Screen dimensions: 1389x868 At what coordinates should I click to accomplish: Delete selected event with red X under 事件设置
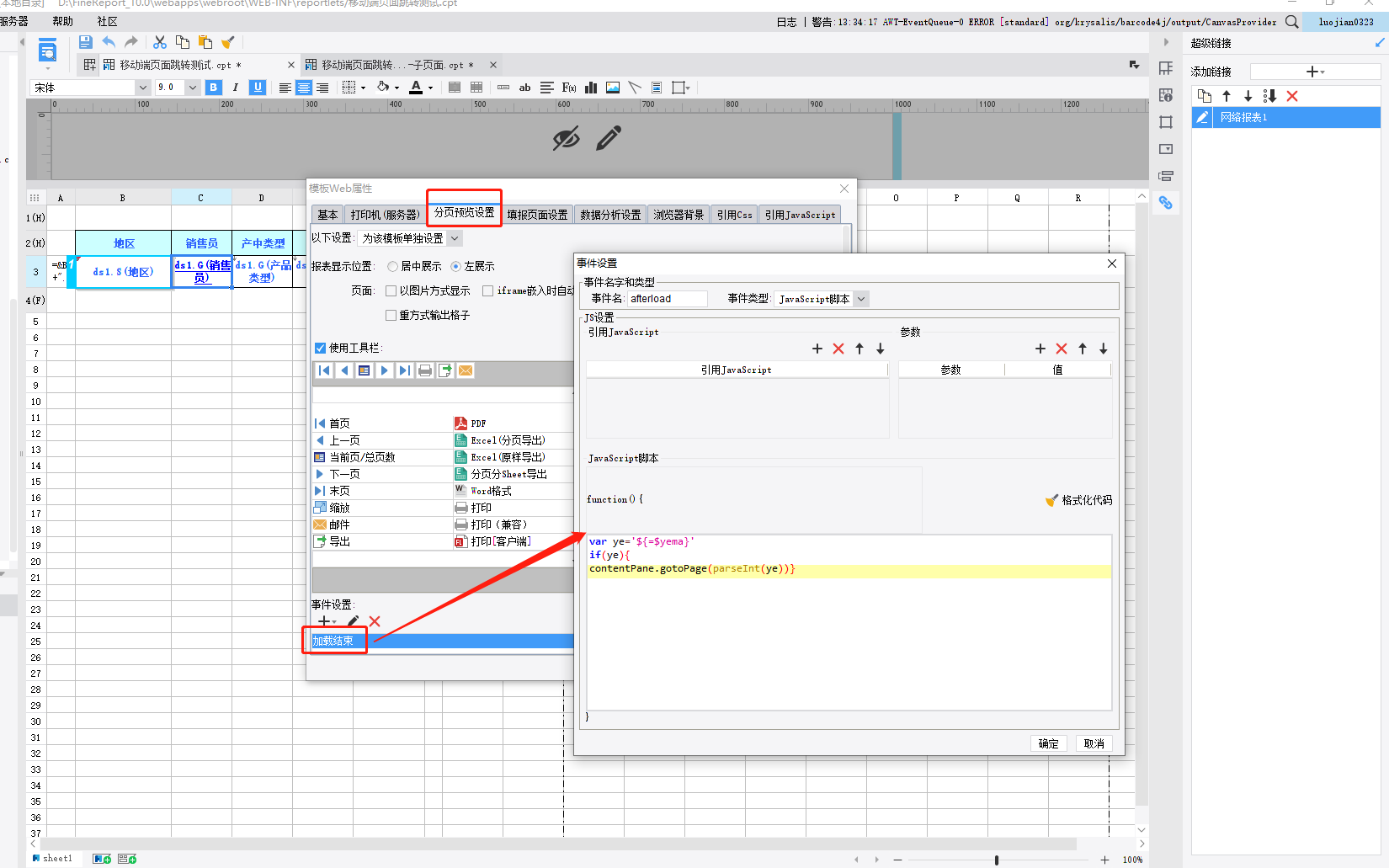[375, 621]
